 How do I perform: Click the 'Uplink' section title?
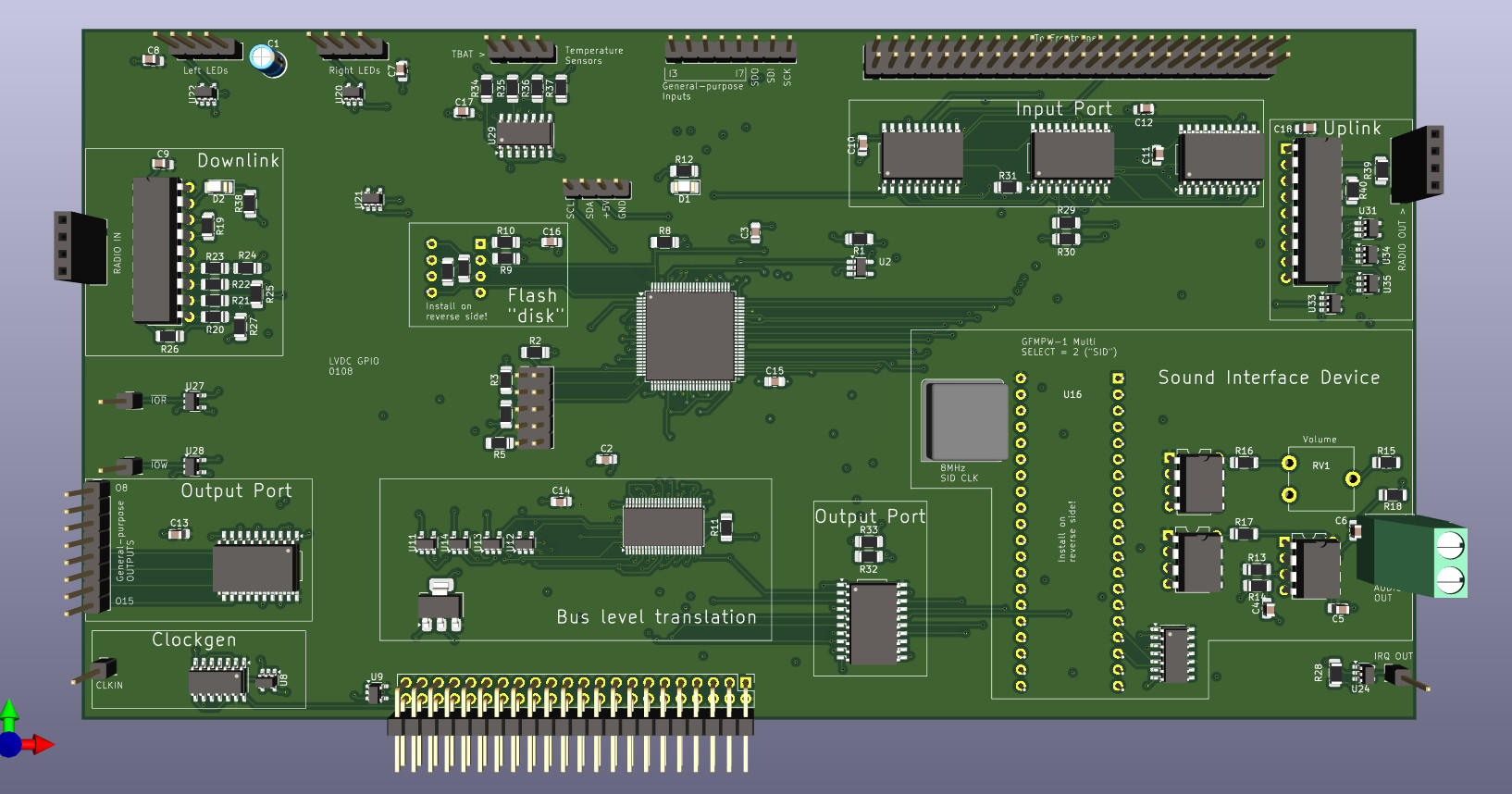tap(1352, 129)
